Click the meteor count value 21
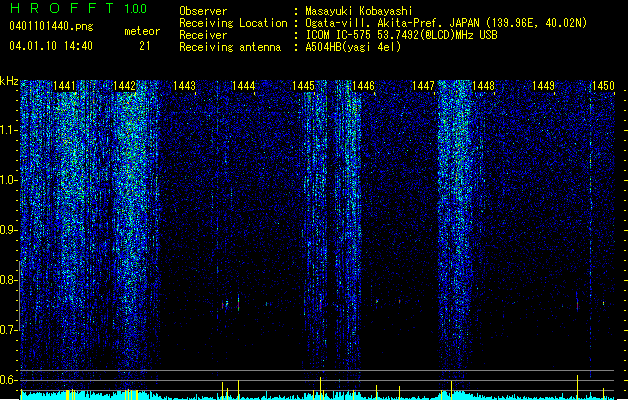The width and height of the screenshot is (629, 400). pyautogui.click(x=145, y=46)
